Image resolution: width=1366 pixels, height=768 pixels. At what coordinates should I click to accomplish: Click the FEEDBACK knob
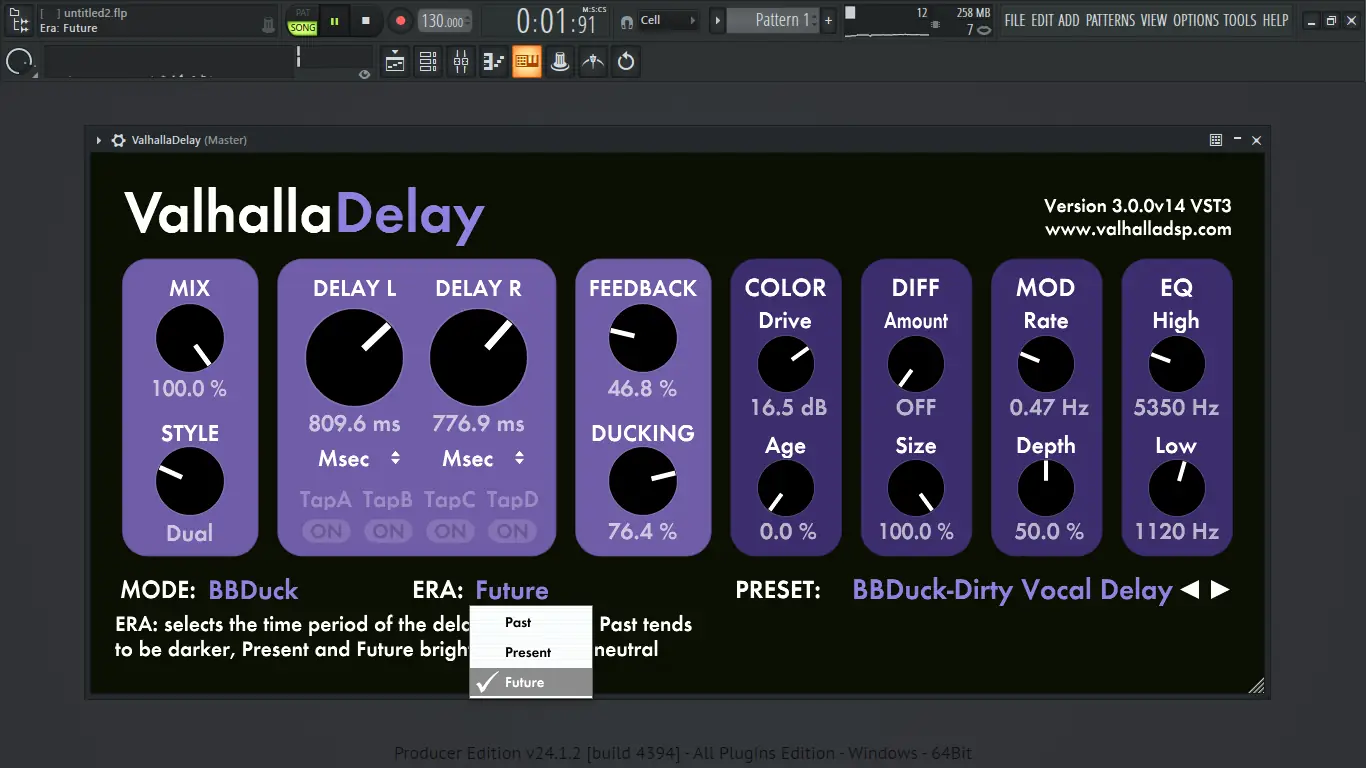(x=643, y=338)
